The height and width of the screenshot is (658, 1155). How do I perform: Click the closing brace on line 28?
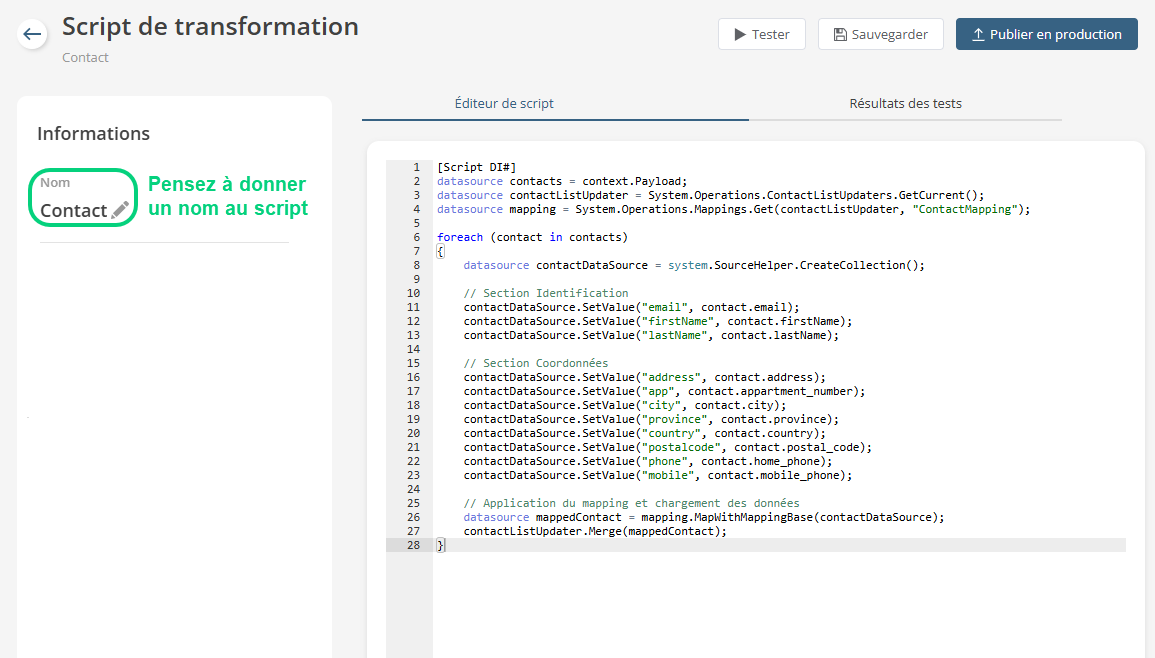tap(440, 545)
